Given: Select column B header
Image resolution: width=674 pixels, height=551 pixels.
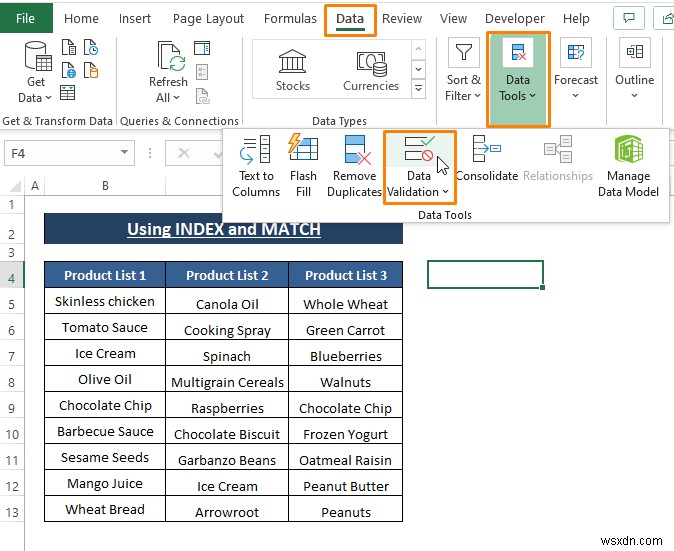Looking at the screenshot, I should (x=105, y=186).
